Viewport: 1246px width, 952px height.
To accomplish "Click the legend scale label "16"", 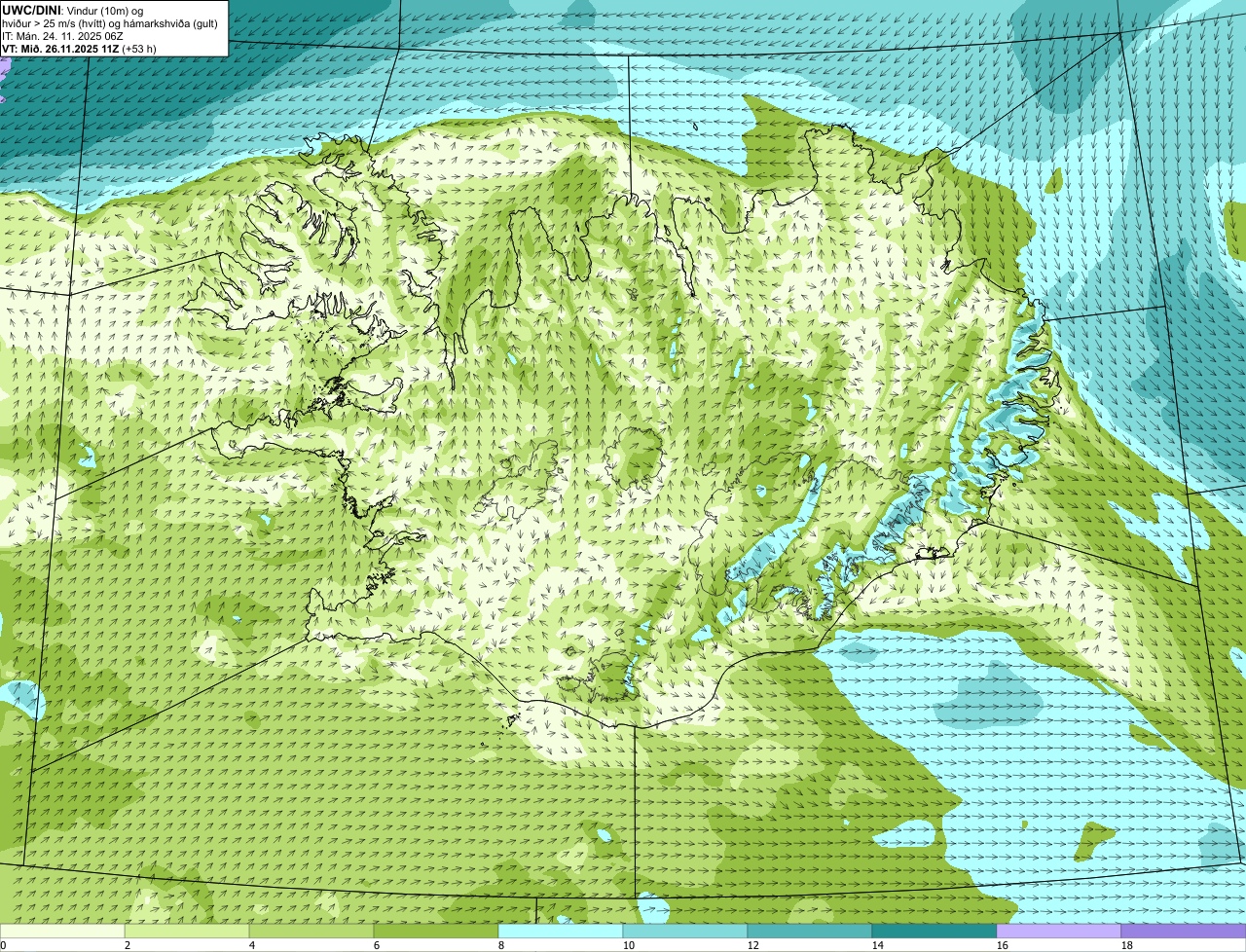I will point(1003,945).
